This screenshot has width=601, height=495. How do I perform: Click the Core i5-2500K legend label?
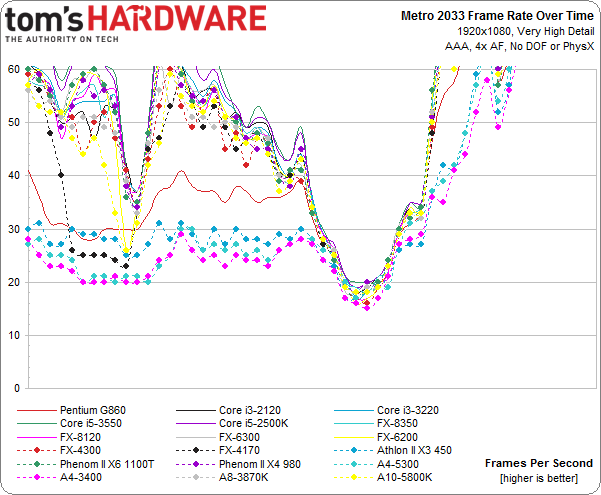tap(253, 423)
